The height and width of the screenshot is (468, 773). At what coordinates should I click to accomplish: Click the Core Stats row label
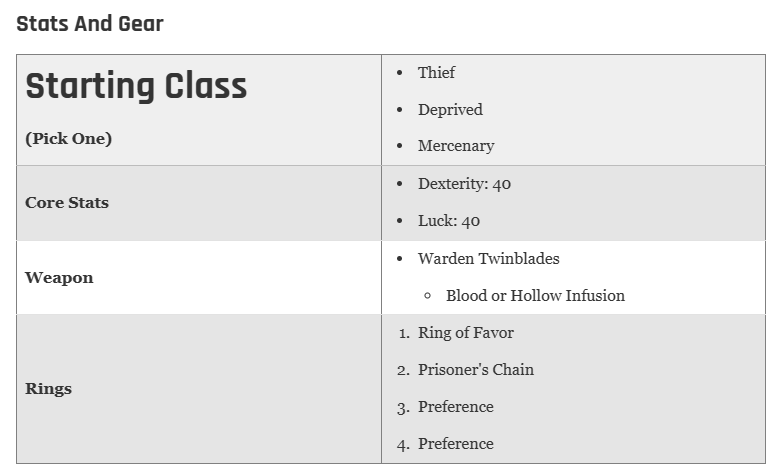click(67, 203)
